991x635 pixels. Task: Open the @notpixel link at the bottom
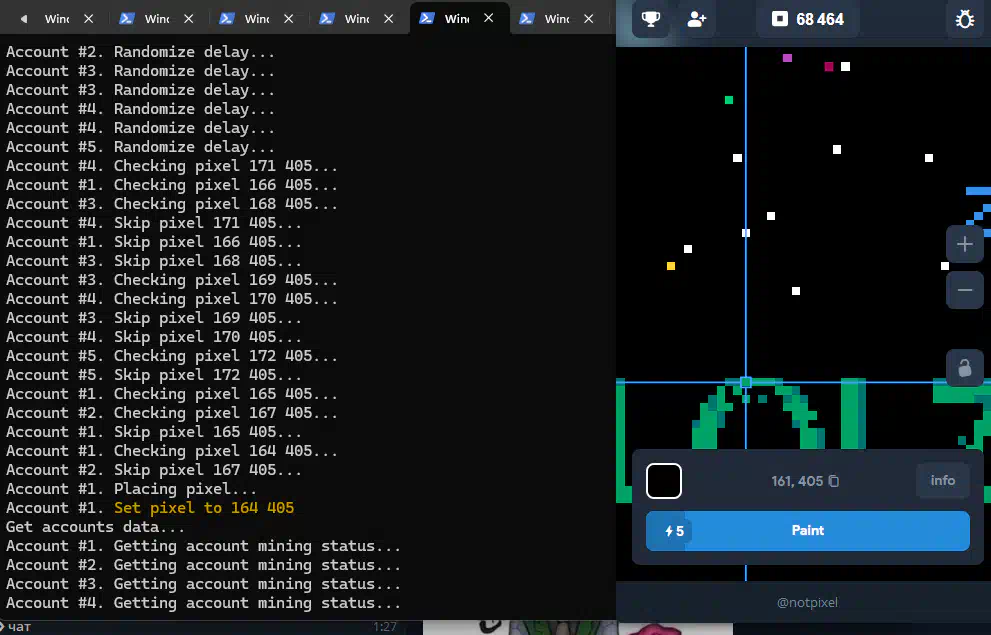tap(807, 602)
